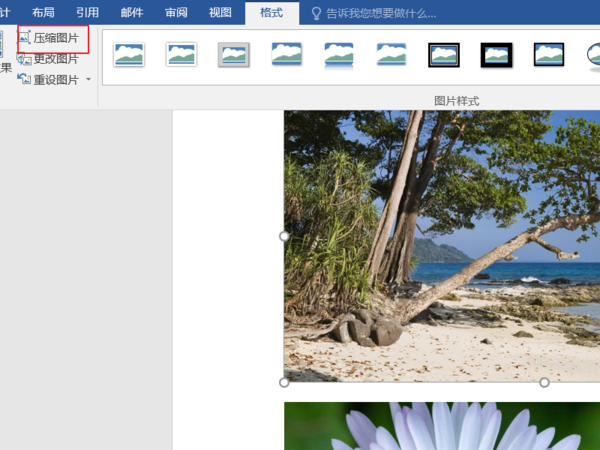Viewport: 600px width, 450px height.
Task: Pick the sixth picture style thumbnail
Action: coord(391,55)
